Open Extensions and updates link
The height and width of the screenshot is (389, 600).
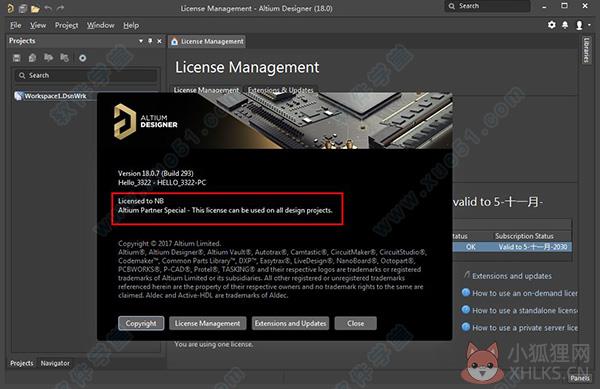click(x=512, y=276)
